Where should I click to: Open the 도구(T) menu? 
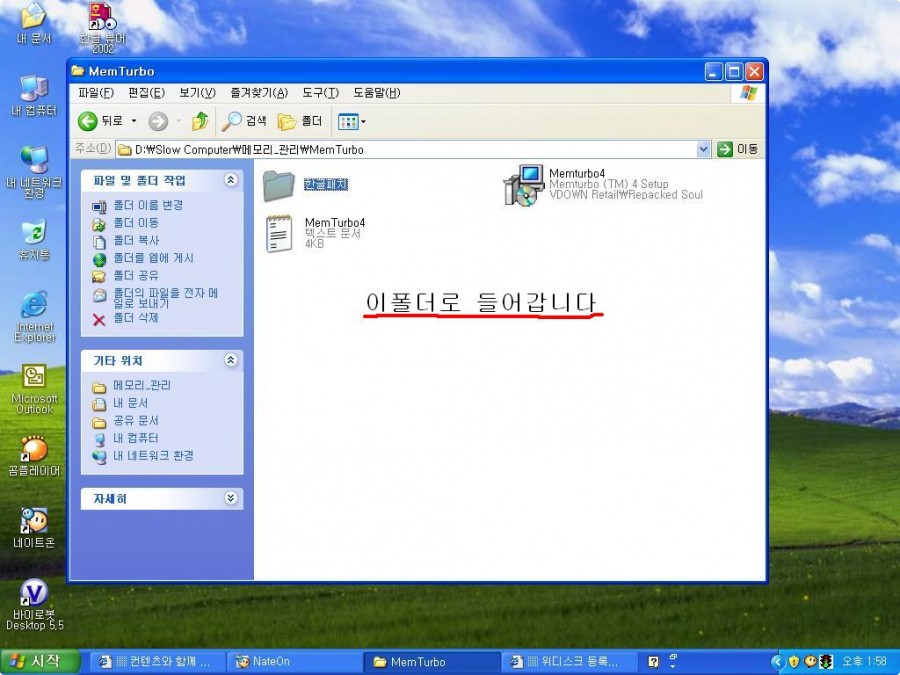pyautogui.click(x=320, y=93)
